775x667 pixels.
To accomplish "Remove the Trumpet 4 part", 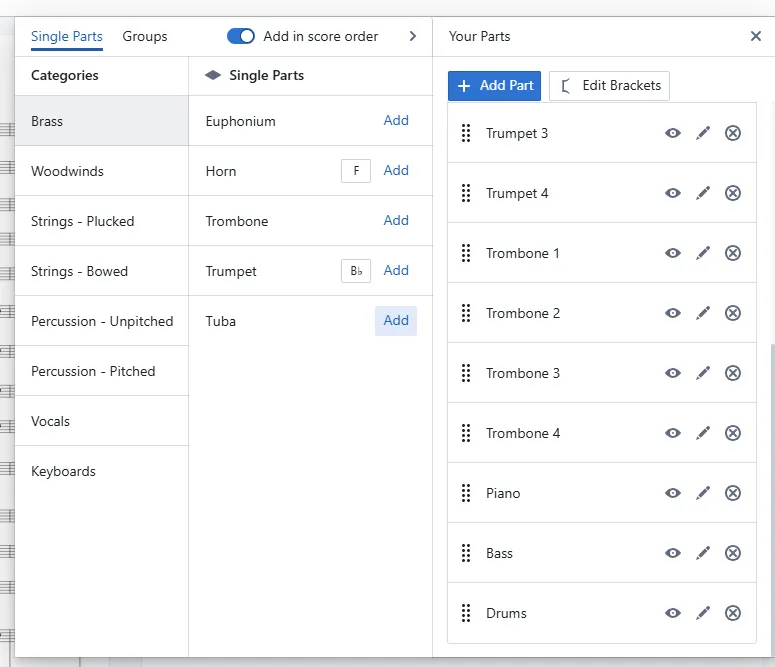I will pyautogui.click(x=733, y=193).
